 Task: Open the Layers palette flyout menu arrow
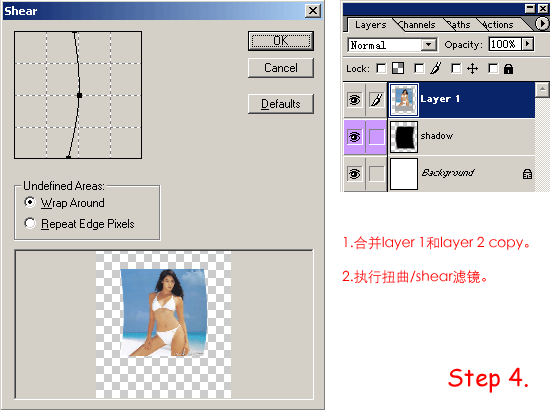click(542, 24)
